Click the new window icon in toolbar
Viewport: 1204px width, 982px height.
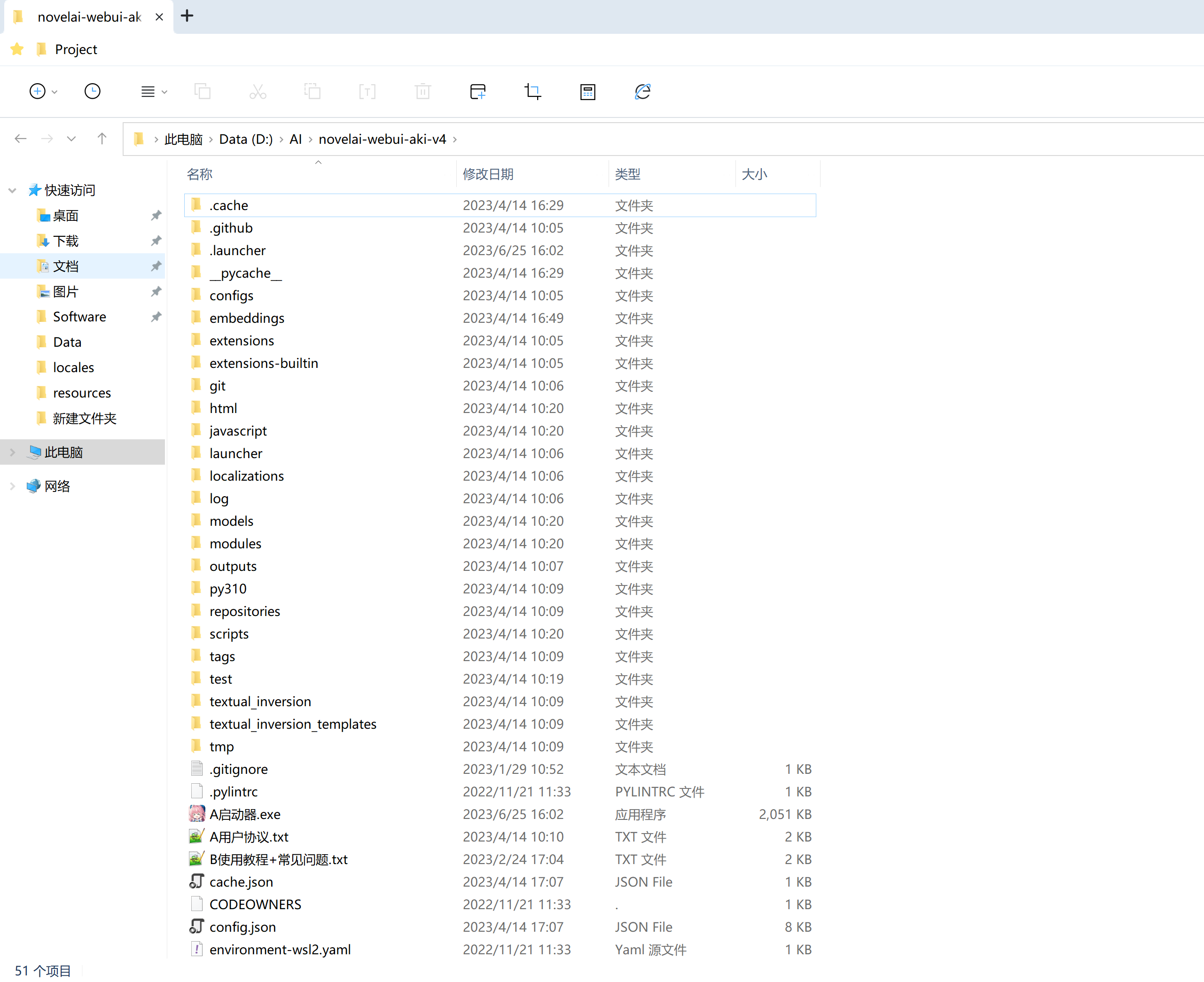click(x=477, y=91)
